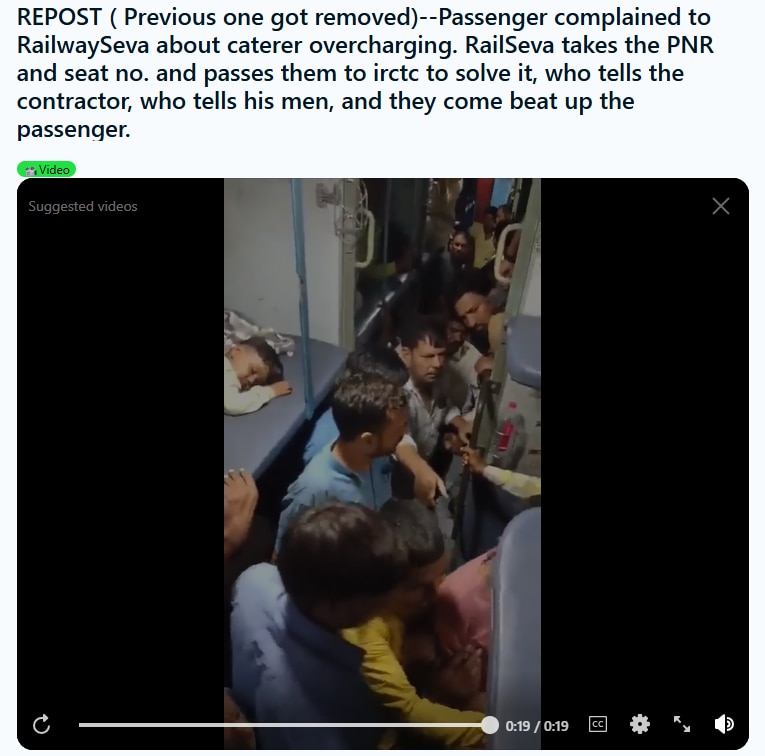Viewport: 765px width, 756px height.
Task: Open the video settings gear
Action: 640,724
